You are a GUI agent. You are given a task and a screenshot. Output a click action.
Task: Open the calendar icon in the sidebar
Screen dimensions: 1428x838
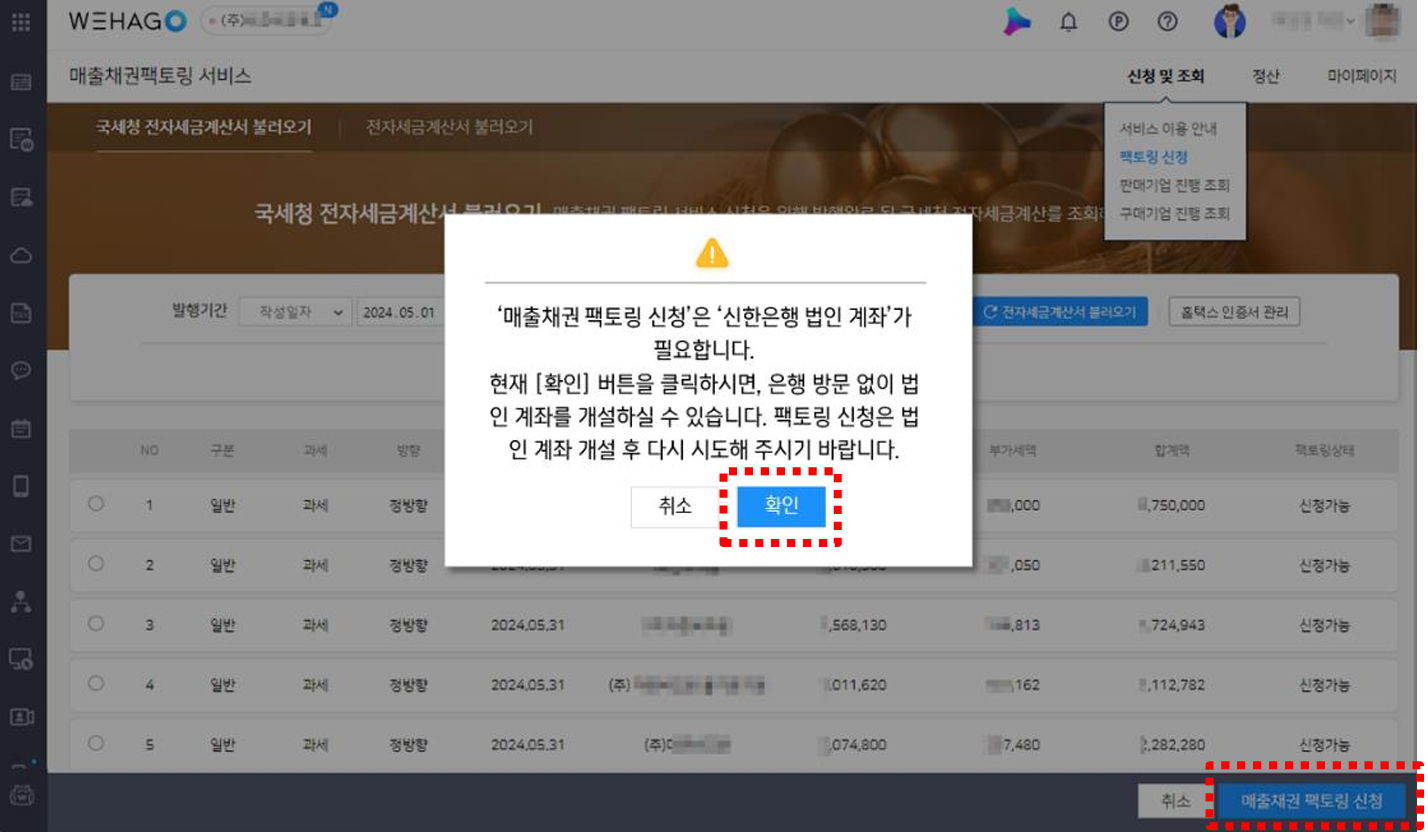(x=22, y=427)
